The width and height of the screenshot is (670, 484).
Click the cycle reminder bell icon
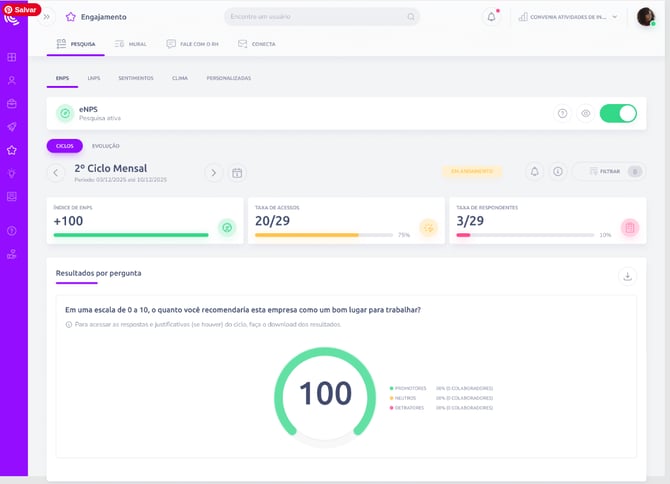[534, 172]
